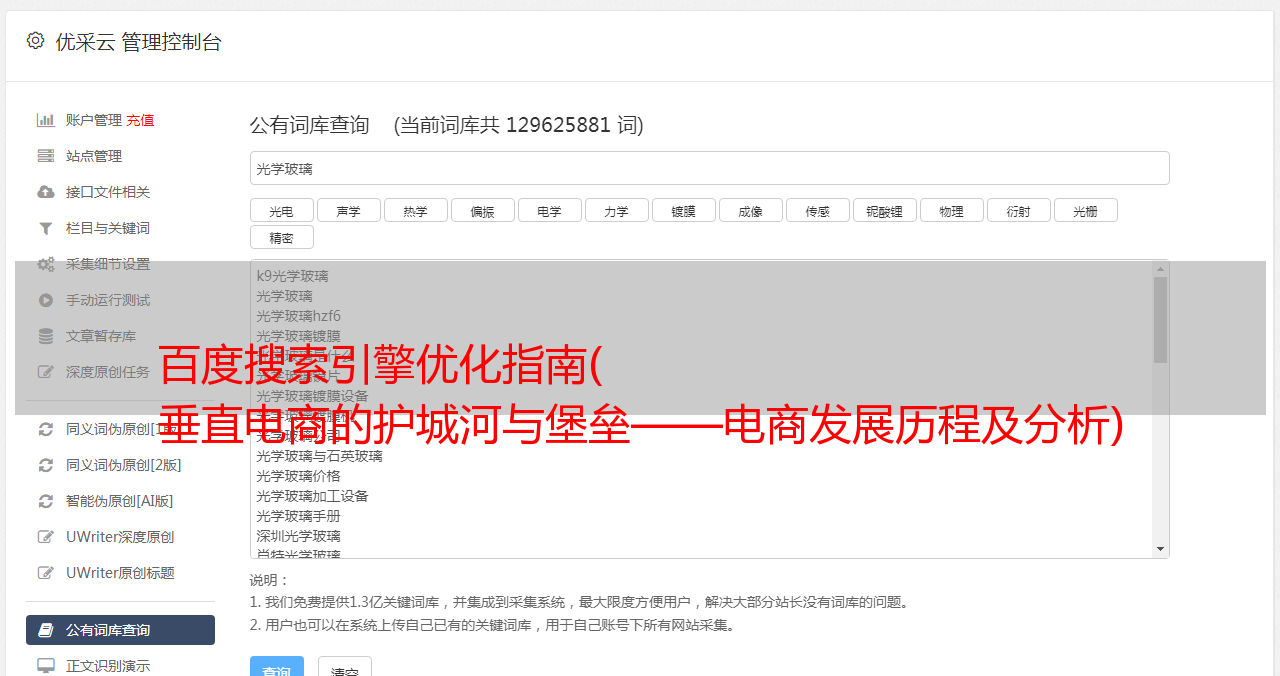1280x676 pixels.
Task: Click the database icon for 文章暂存库
Action: coord(46,336)
